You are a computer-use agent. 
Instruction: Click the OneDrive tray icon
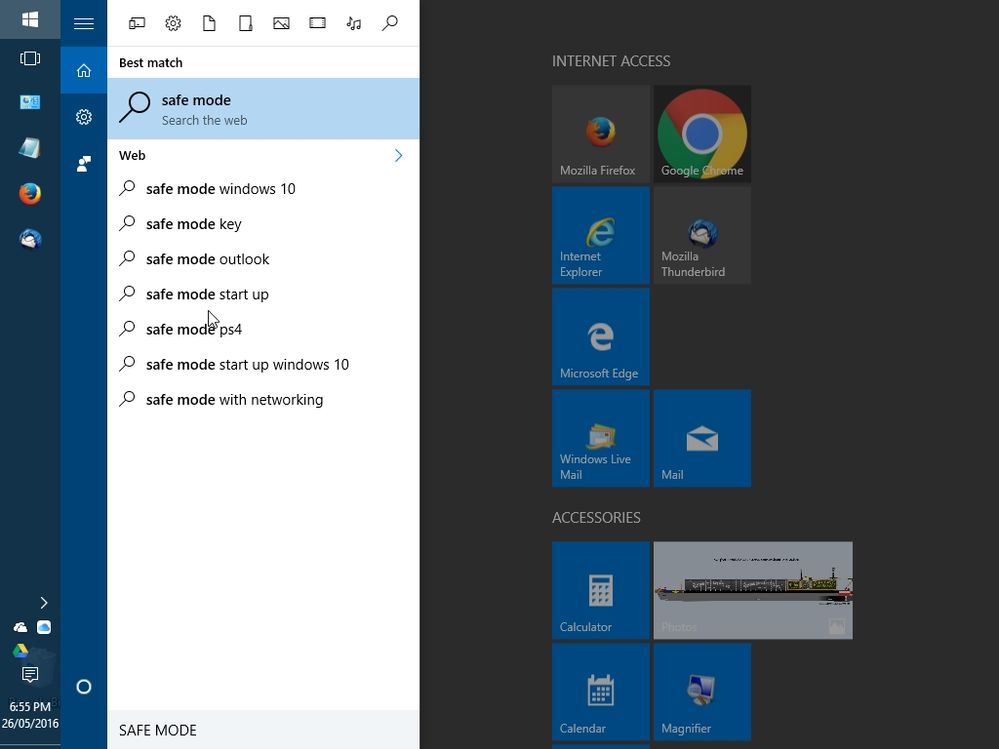(20, 627)
